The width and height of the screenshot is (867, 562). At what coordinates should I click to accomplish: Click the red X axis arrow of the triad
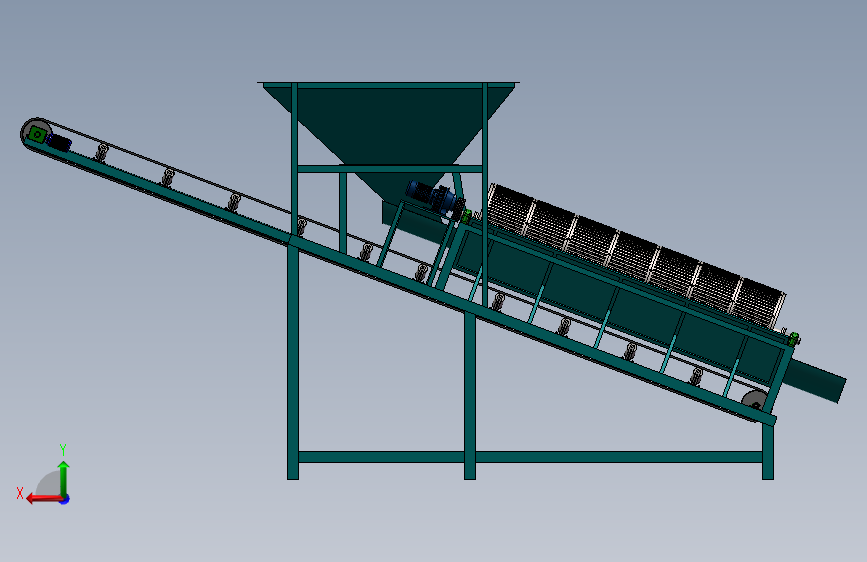tap(43, 498)
